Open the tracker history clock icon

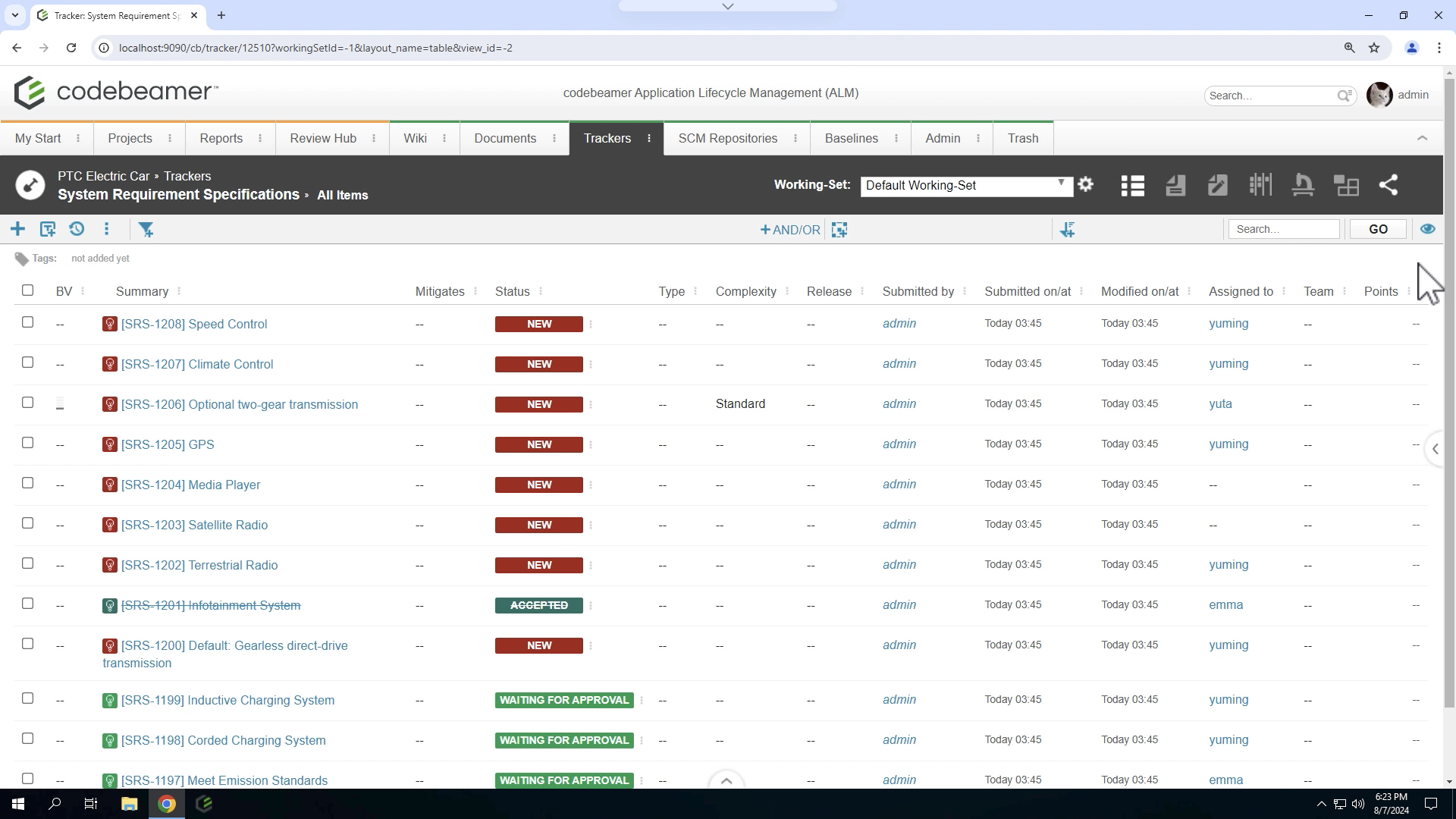pos(77,229)
